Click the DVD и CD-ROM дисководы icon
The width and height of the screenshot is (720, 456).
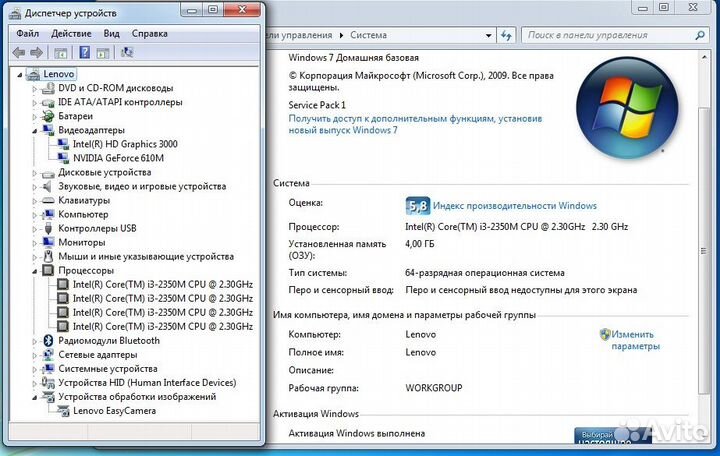pos(48,88)
